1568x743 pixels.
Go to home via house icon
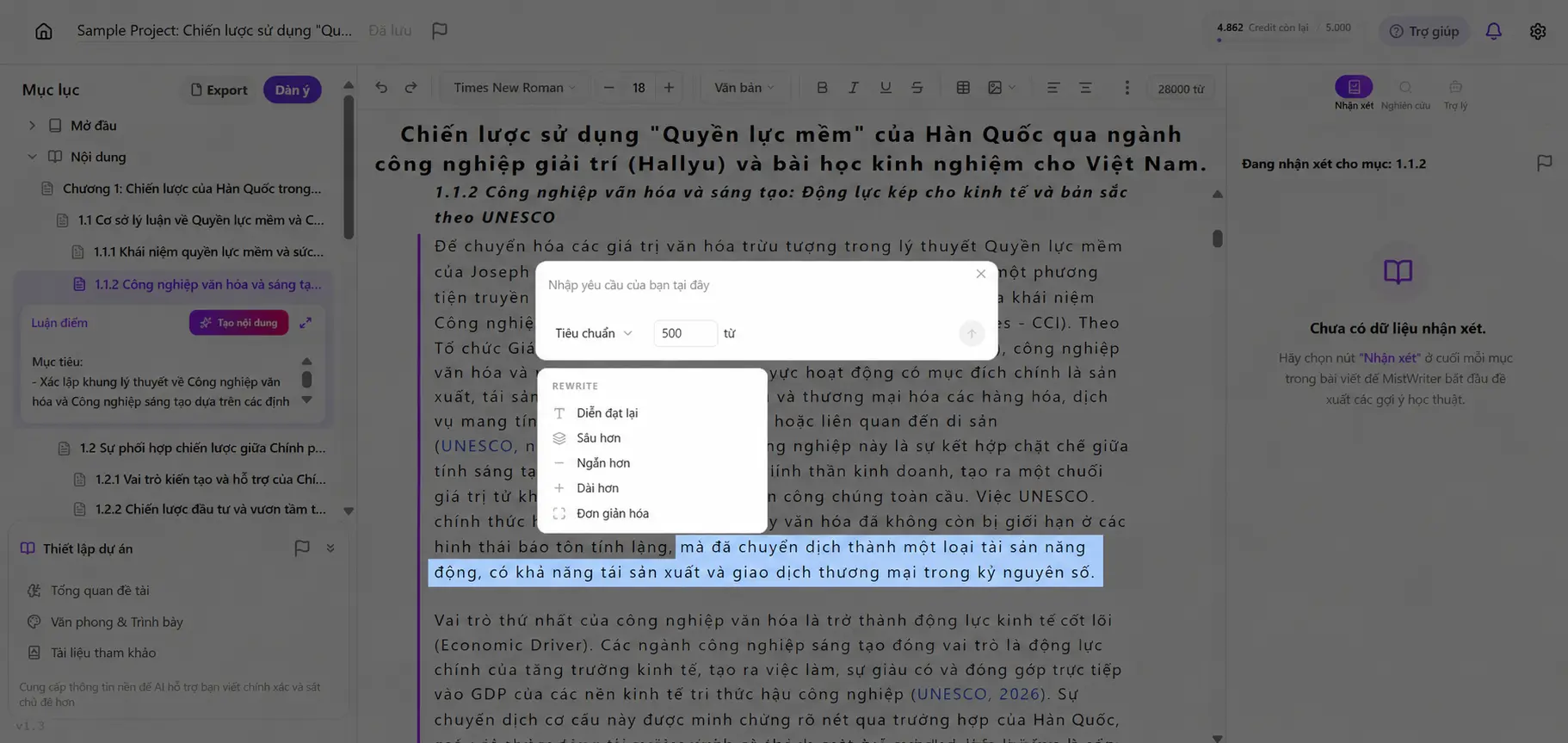click(x=44, y=31)
